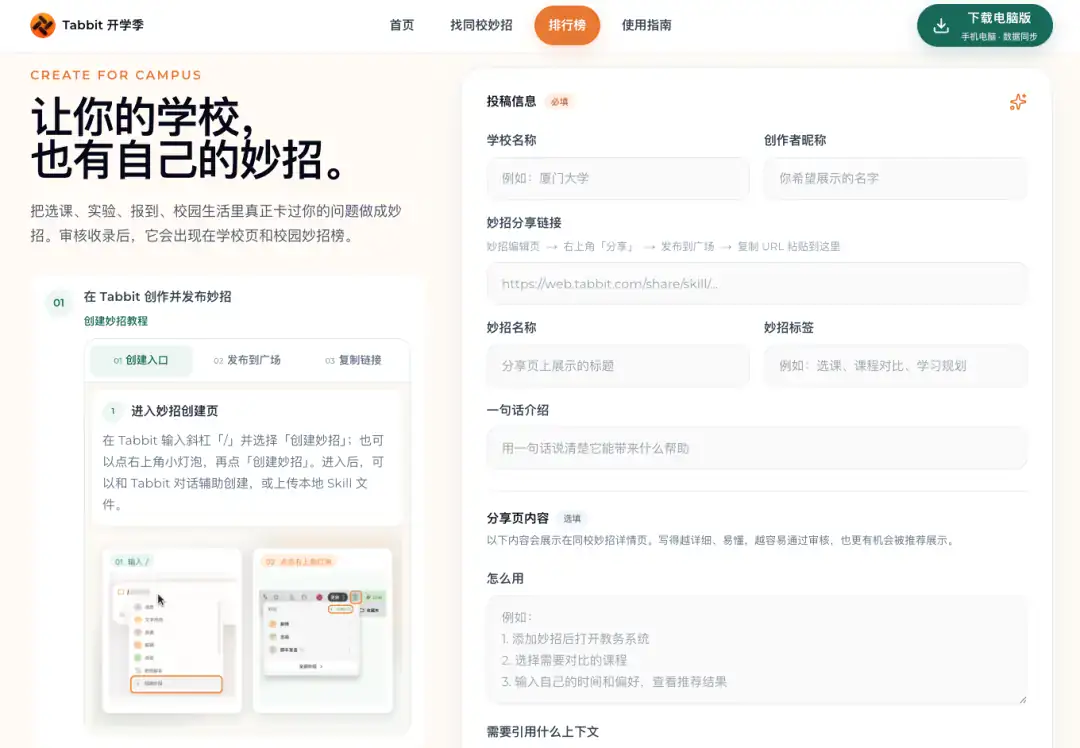The width and height of the screenshot is (1080, 748).
Task: Open the '输入 /' tutorial screenshot
Action: [172, 631]
